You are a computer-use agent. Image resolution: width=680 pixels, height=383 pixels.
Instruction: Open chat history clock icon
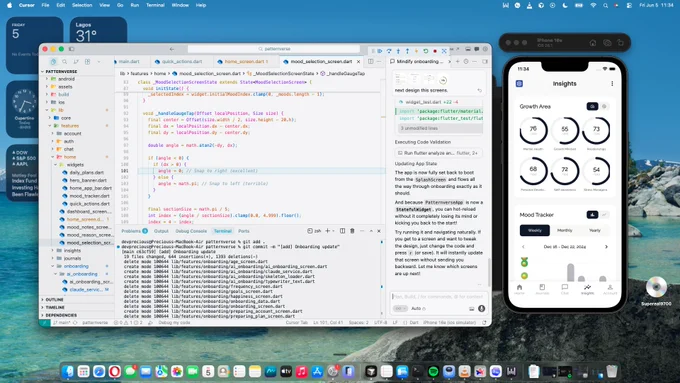[466, 62]
